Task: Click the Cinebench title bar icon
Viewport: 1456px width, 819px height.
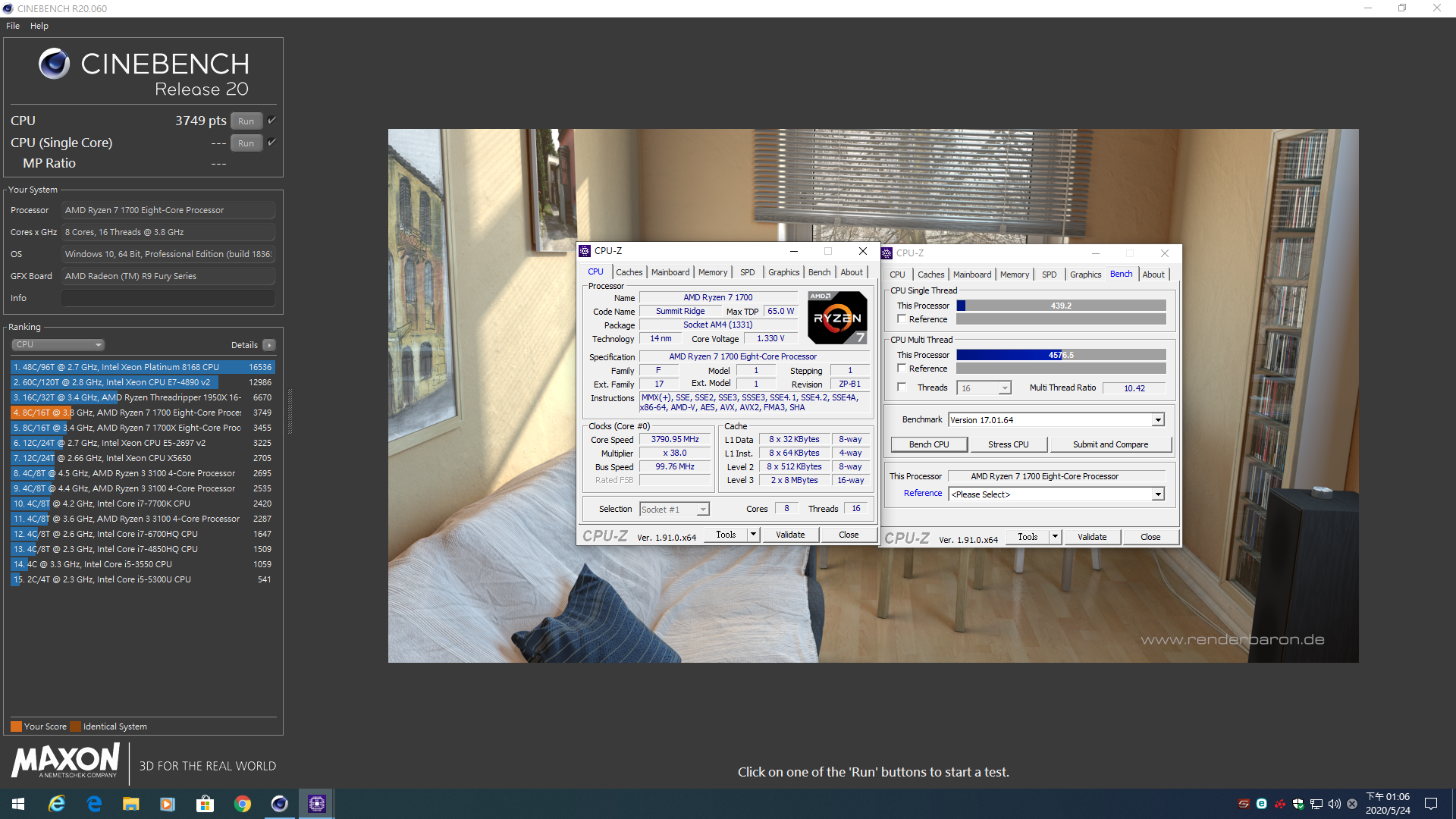Action: (x=8, y=8)
